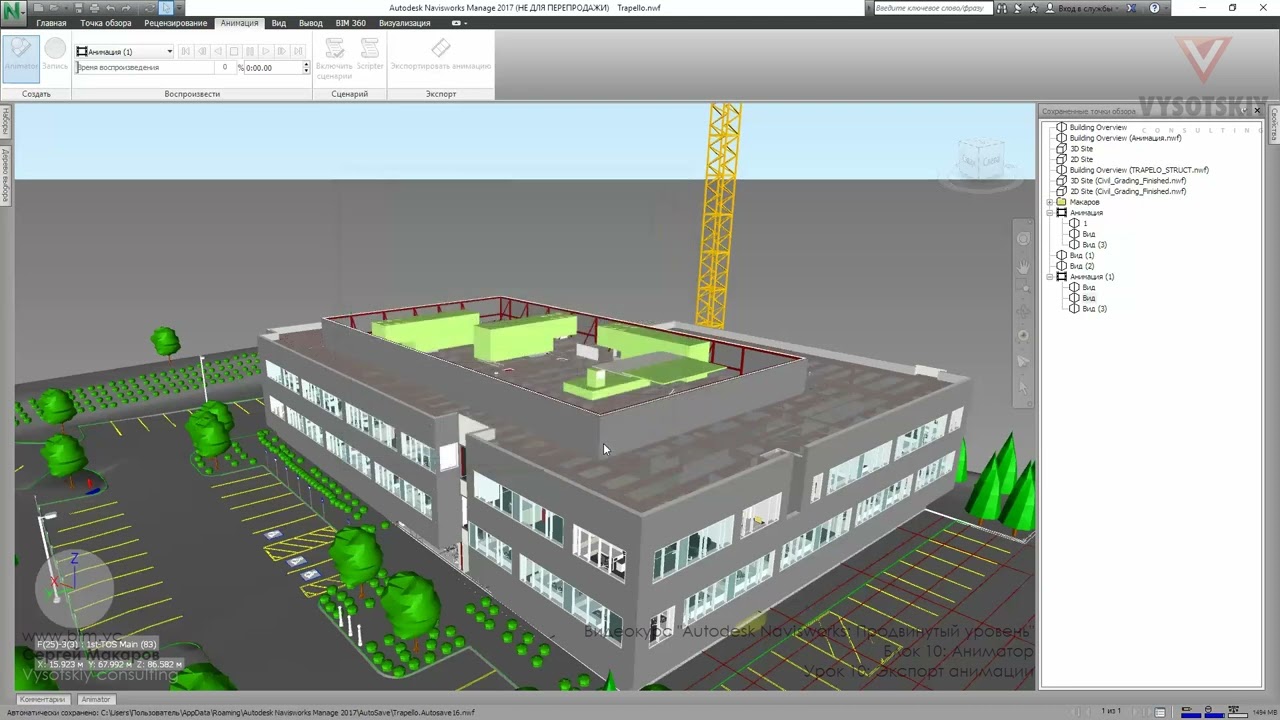Open the Scripter tool
The image size is (1280, 720).
tap(370, 56)
